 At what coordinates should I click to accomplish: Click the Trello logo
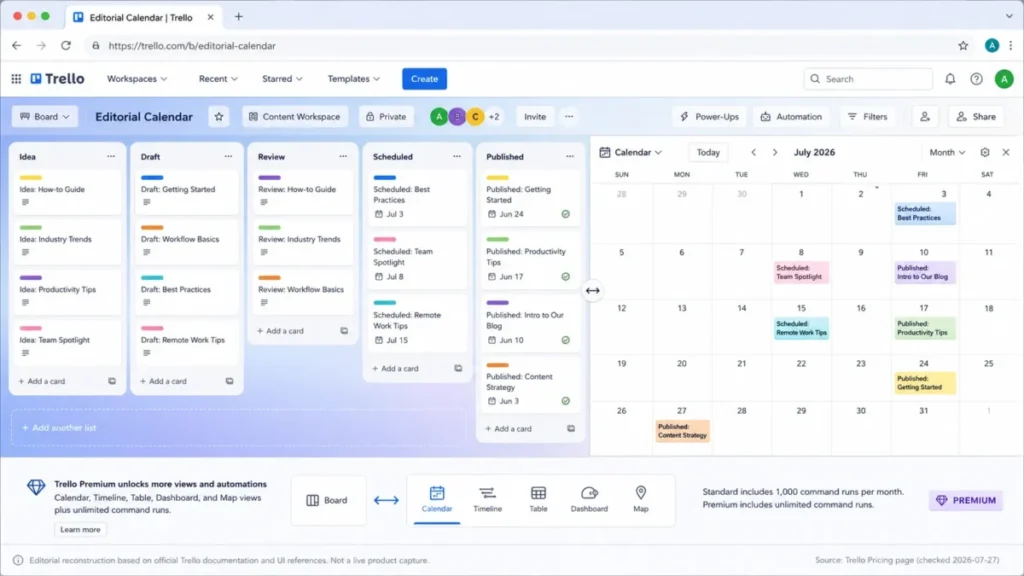57,78
